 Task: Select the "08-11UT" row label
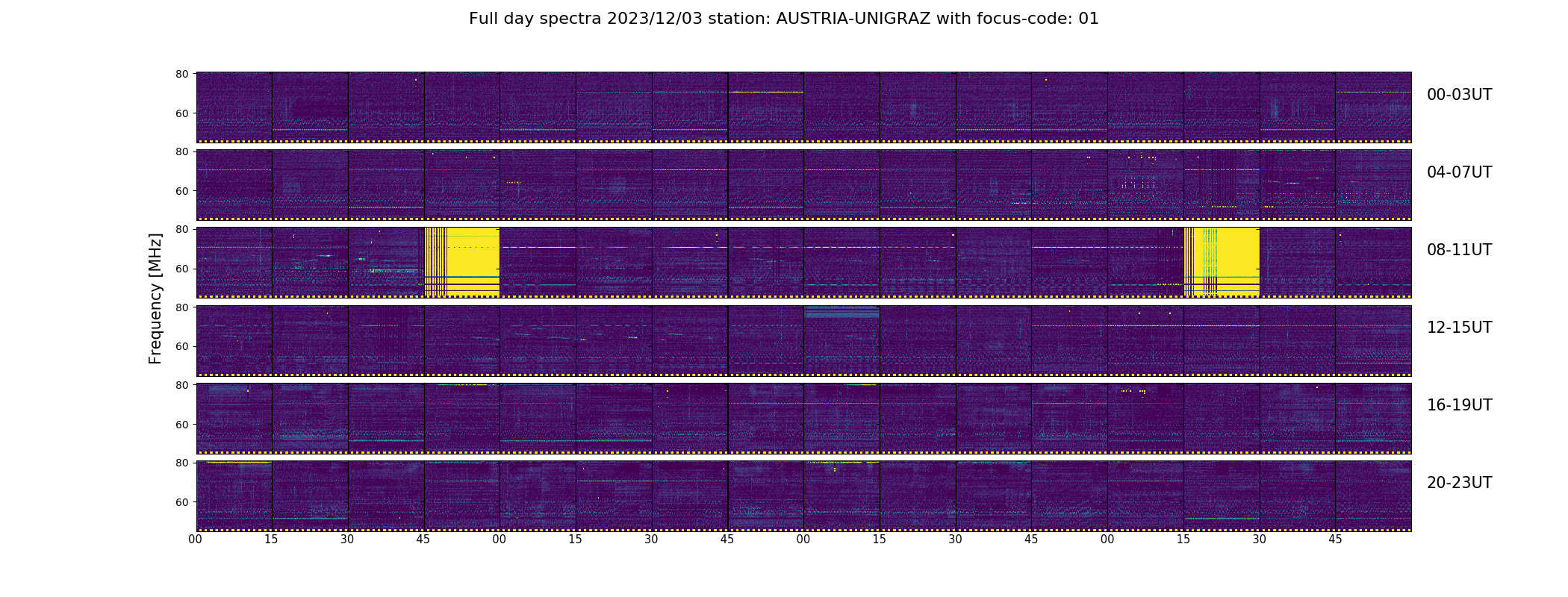(x=1459, y=250)
